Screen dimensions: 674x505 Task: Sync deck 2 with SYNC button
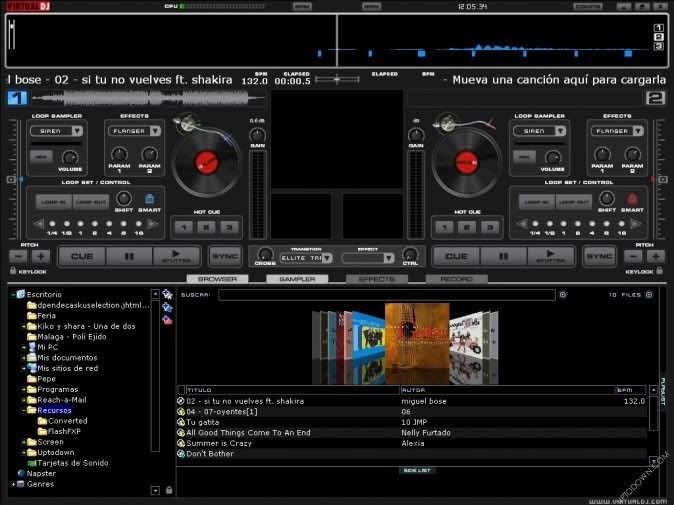pyautogui.click(x=599, y=257)
